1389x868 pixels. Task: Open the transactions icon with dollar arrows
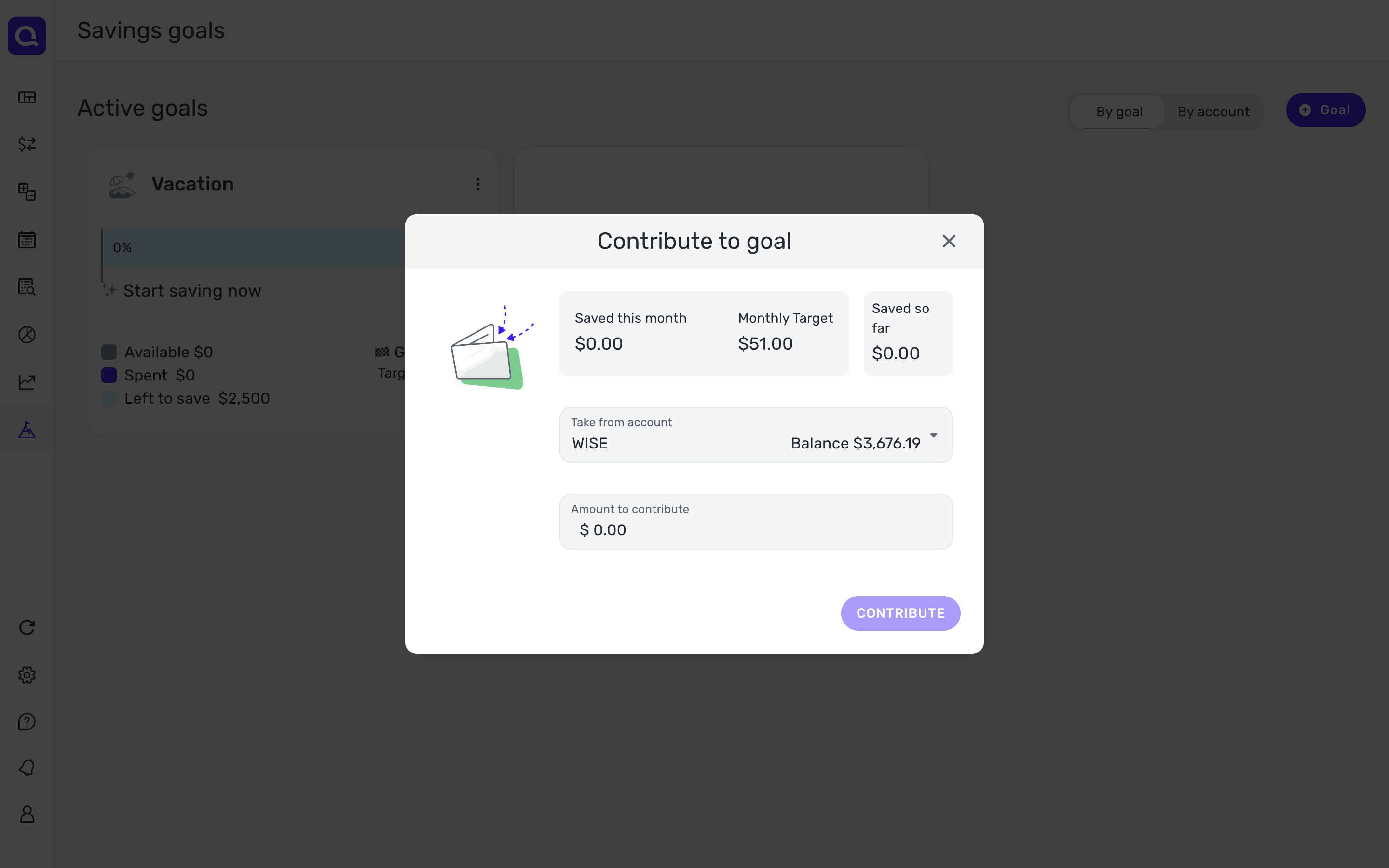(x=27, y=144)
